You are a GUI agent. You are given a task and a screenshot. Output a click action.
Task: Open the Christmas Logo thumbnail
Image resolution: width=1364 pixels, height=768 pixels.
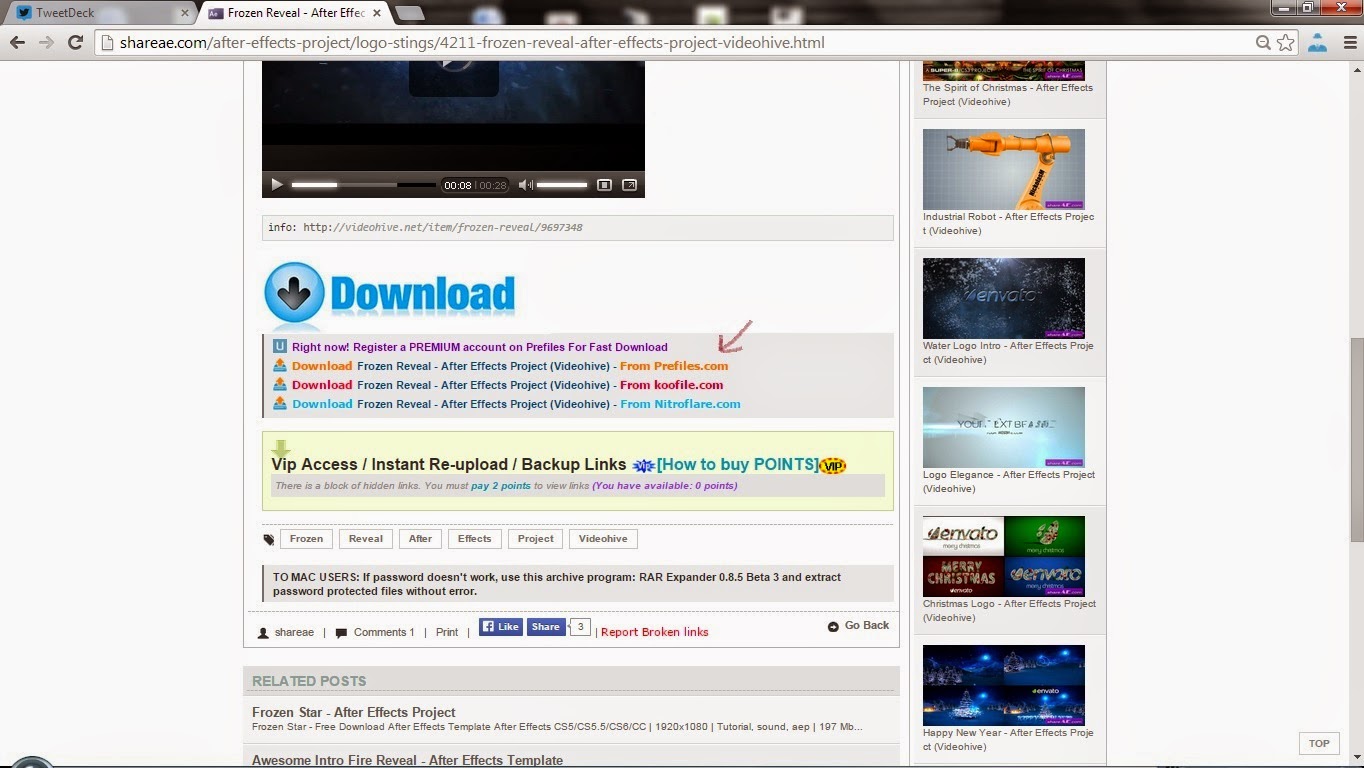click(1003, 556)
